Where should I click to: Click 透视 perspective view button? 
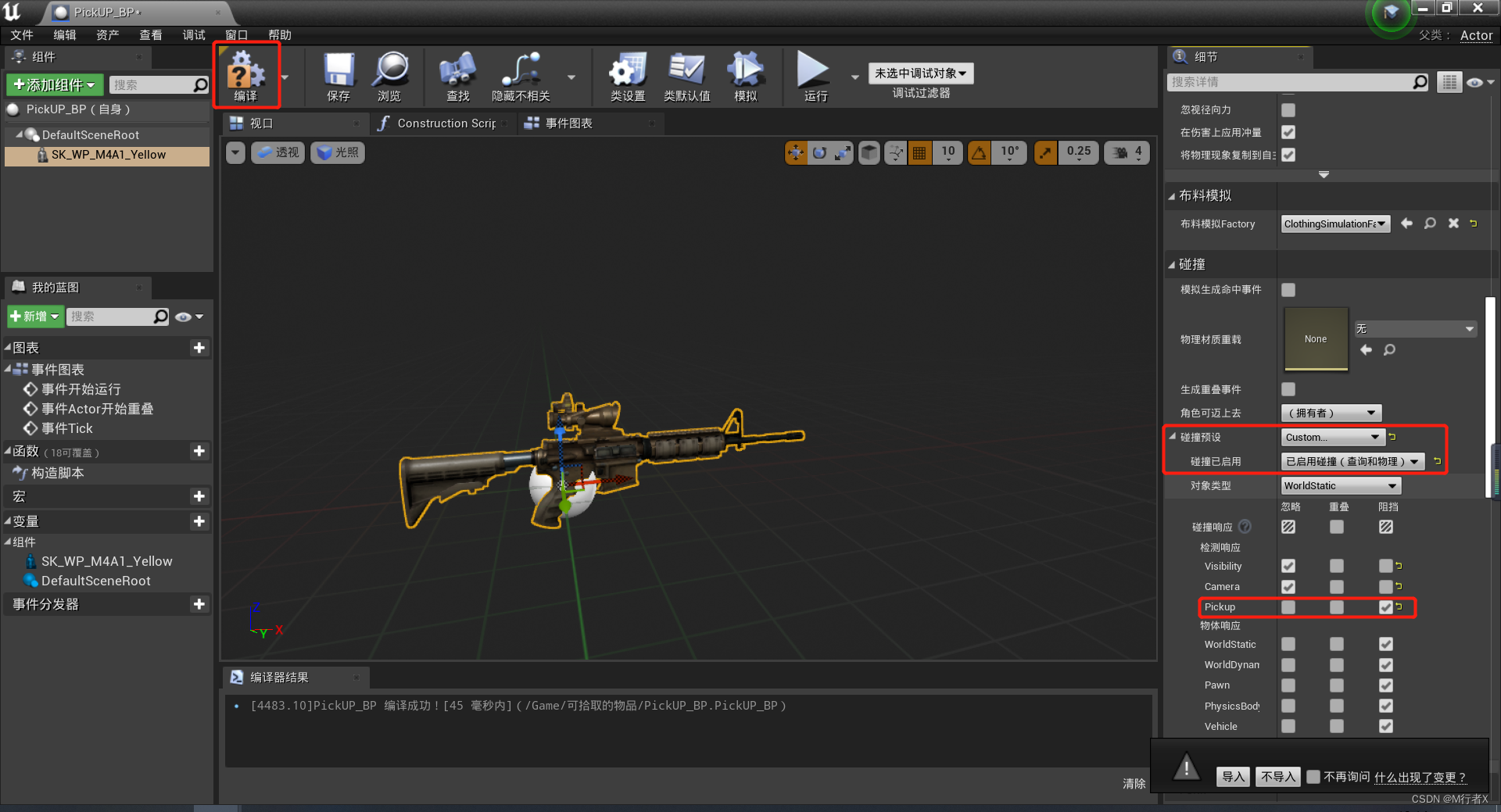tap(278, 152)
